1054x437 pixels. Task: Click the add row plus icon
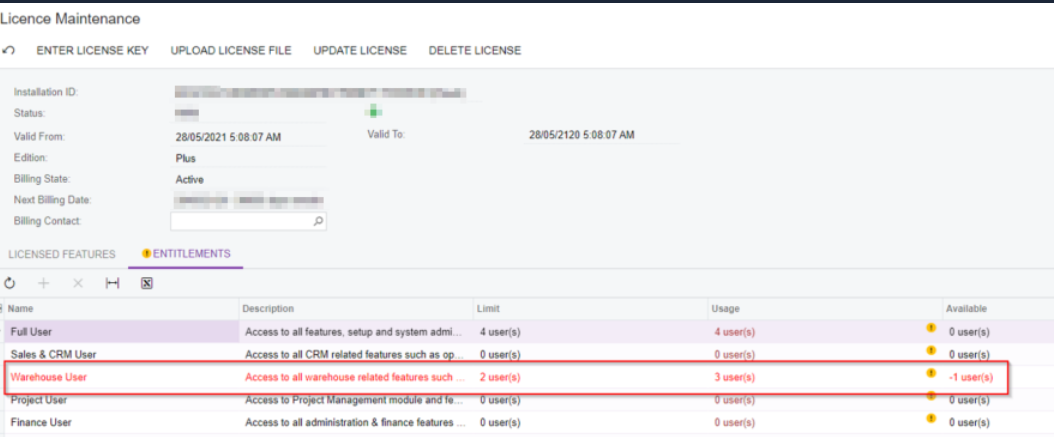(43, 284)
